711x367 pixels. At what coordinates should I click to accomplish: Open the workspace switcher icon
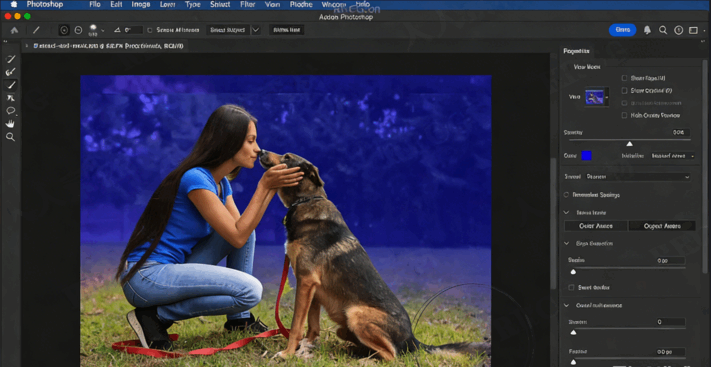point(693,30)
